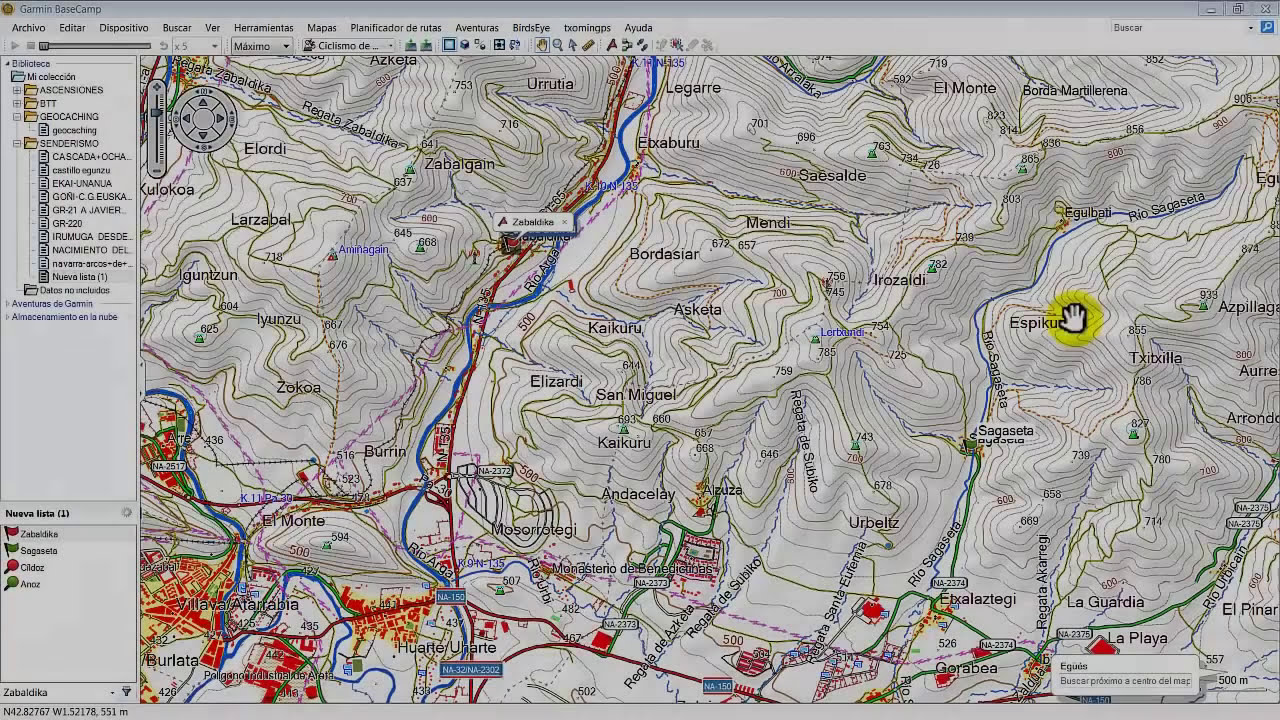Zoom in using plus above zoom slider

[x=156, y=88]
